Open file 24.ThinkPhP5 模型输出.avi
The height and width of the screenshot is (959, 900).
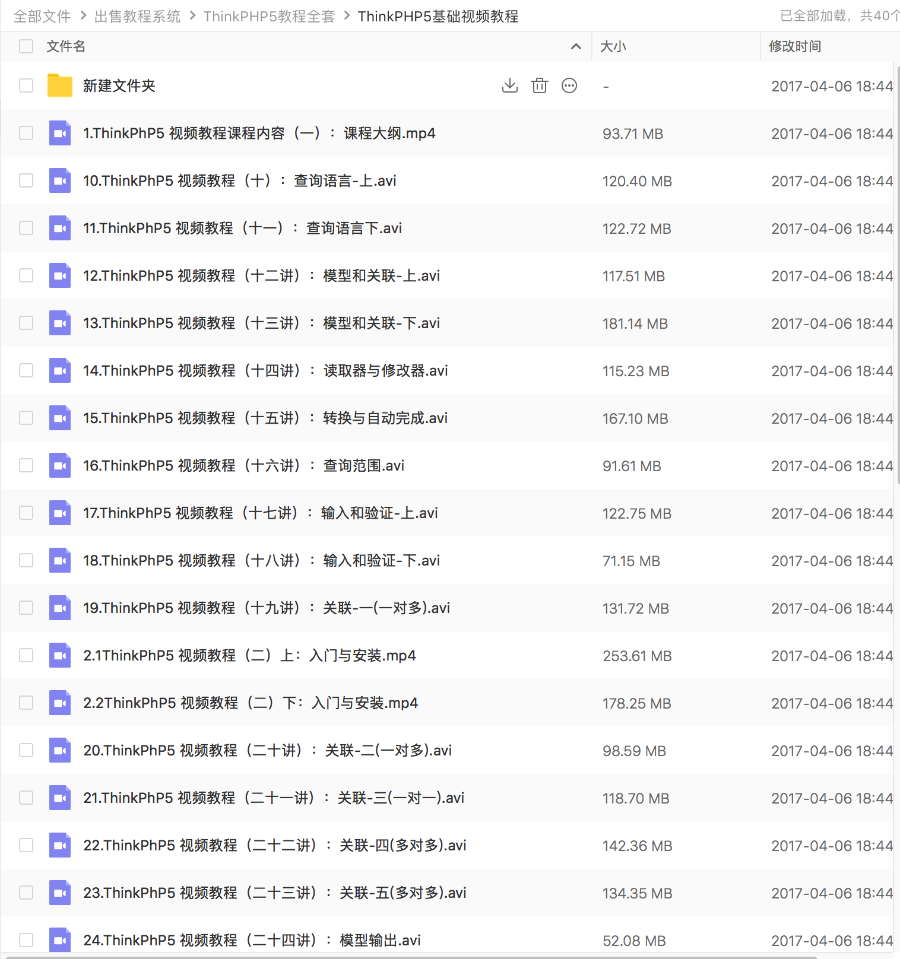point(252,941)
